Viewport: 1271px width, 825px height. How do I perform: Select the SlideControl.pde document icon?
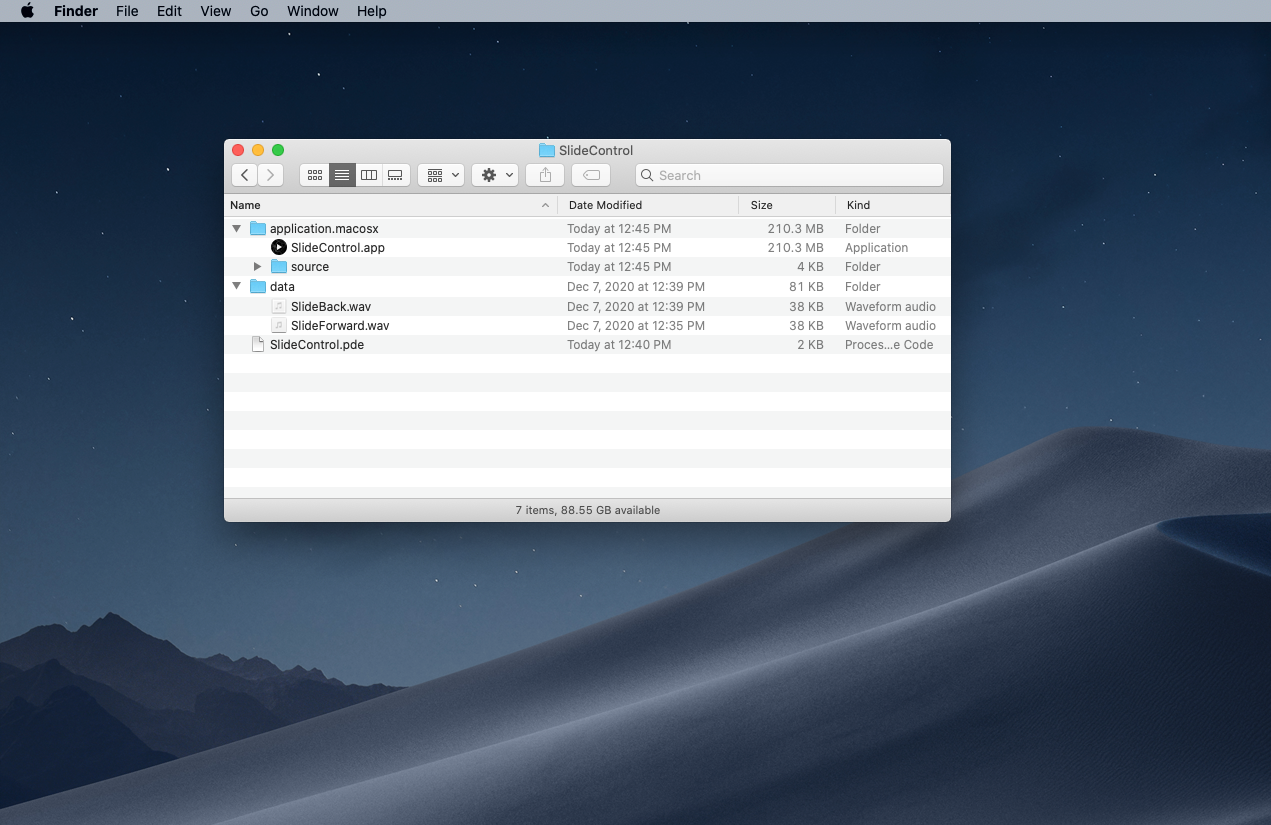[258, 345]
